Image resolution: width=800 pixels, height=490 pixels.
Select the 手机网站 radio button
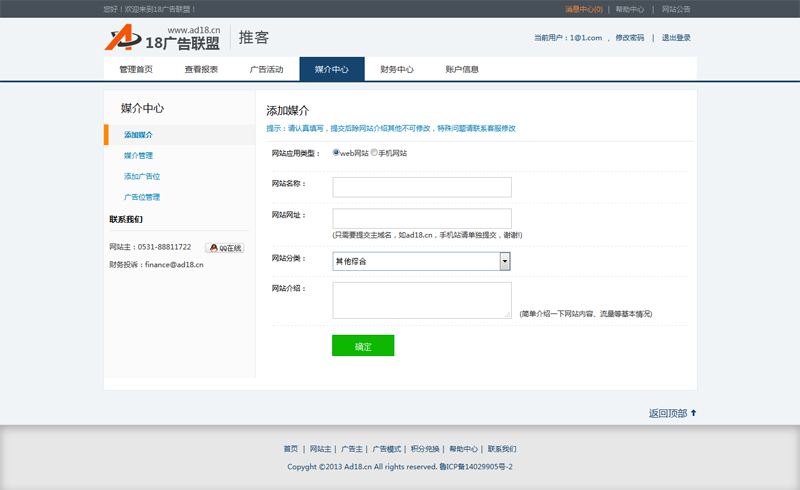(374, 153)
